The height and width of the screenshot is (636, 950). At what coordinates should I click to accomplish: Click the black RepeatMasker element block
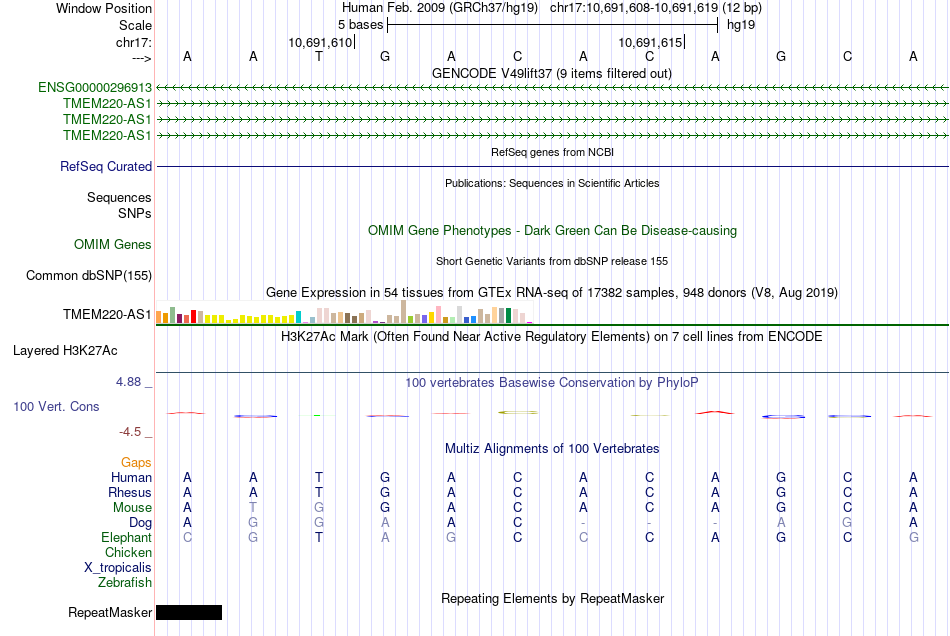pos(189,612)
